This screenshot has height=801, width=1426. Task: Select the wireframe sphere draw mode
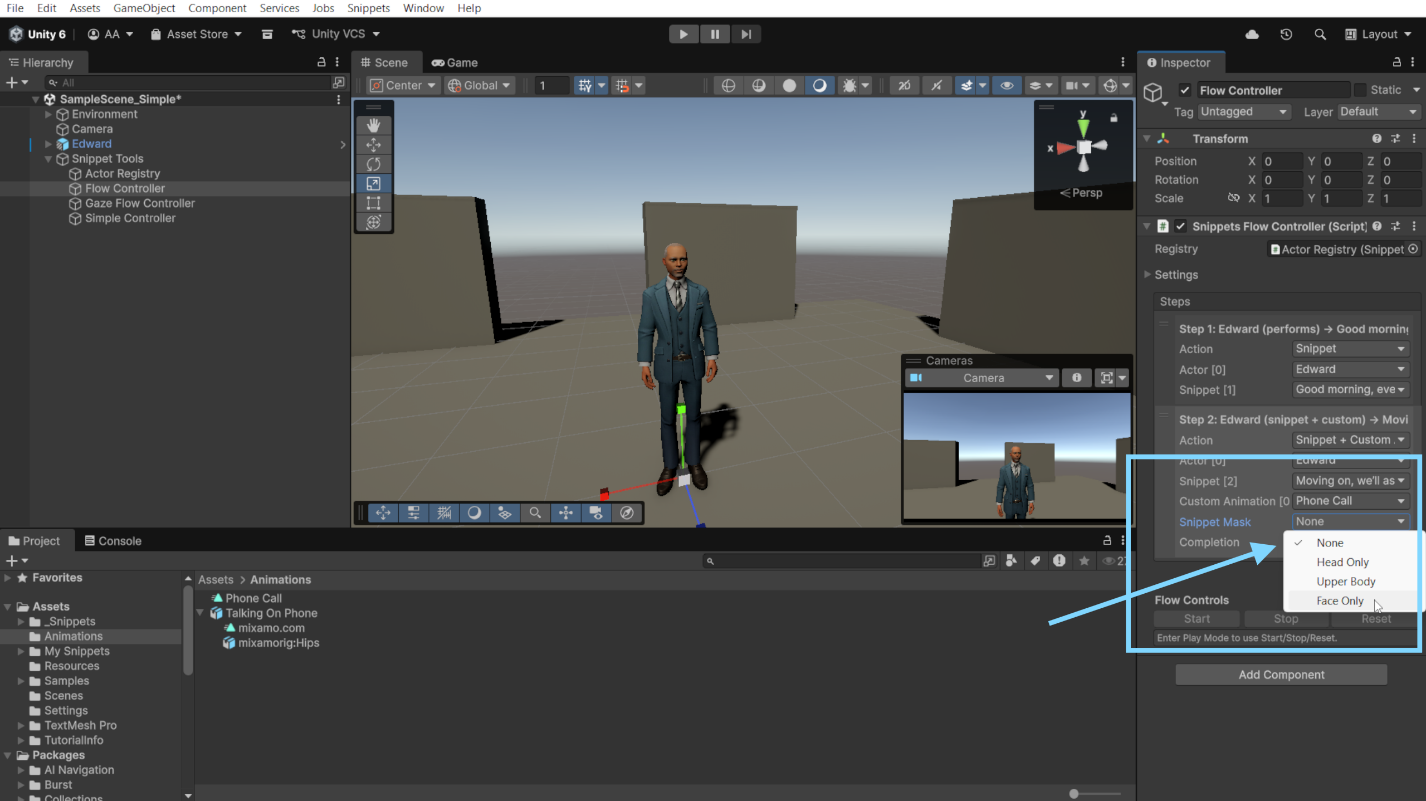(728, 85)
